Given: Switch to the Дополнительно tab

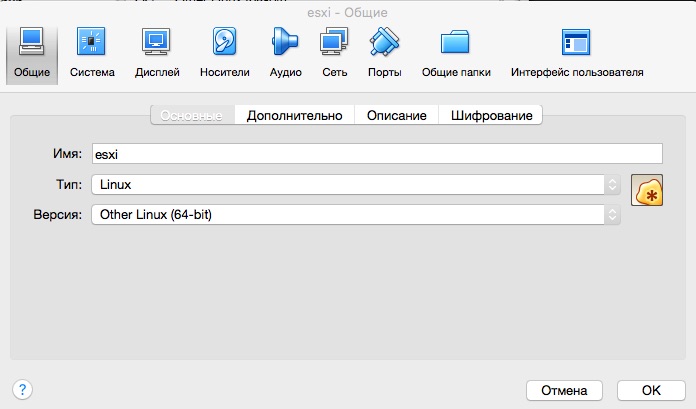Looking at the screenshot, I should click(x=294, y=115).
